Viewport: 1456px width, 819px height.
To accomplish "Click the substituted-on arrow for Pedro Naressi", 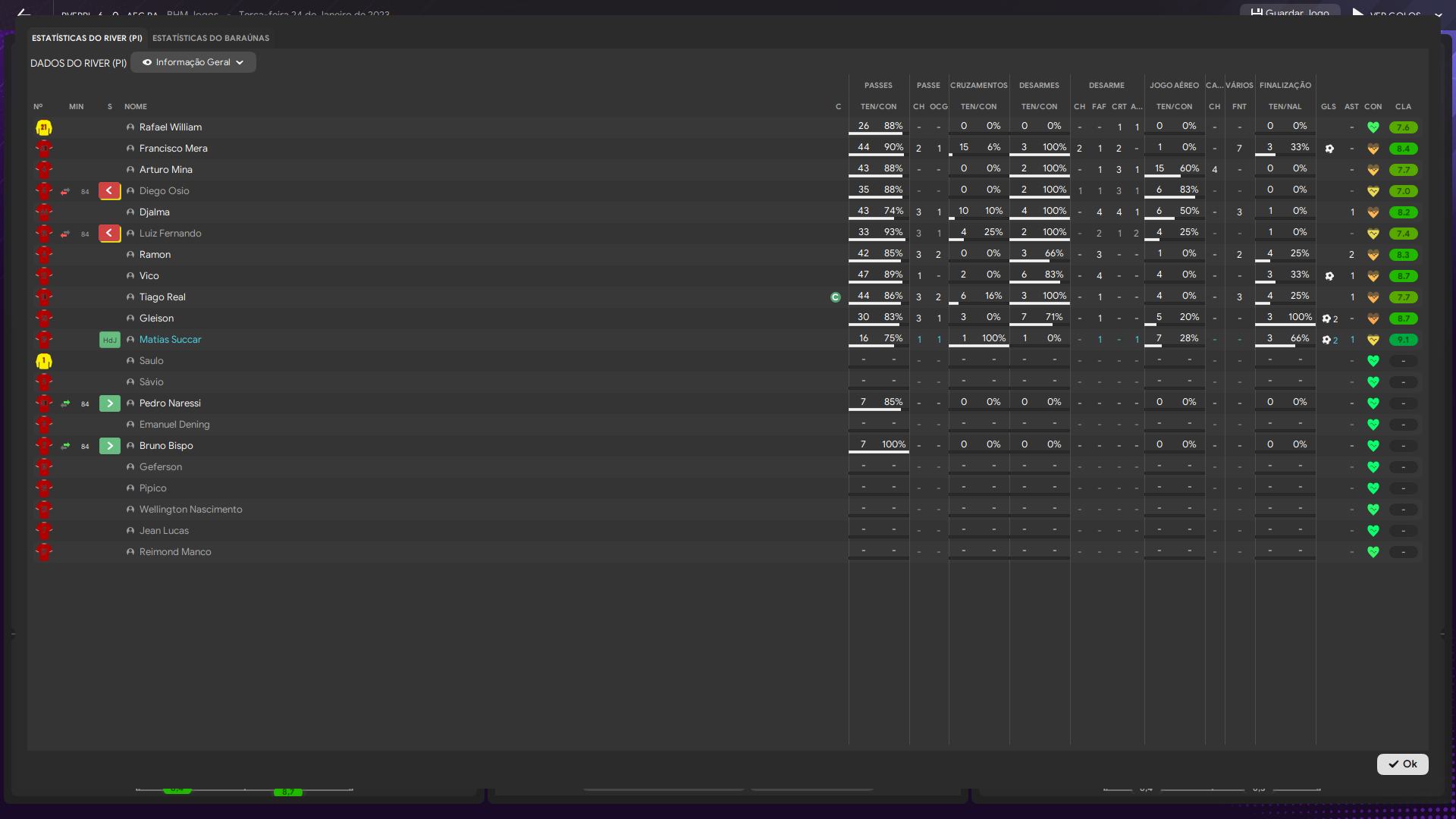I will 110,403.
